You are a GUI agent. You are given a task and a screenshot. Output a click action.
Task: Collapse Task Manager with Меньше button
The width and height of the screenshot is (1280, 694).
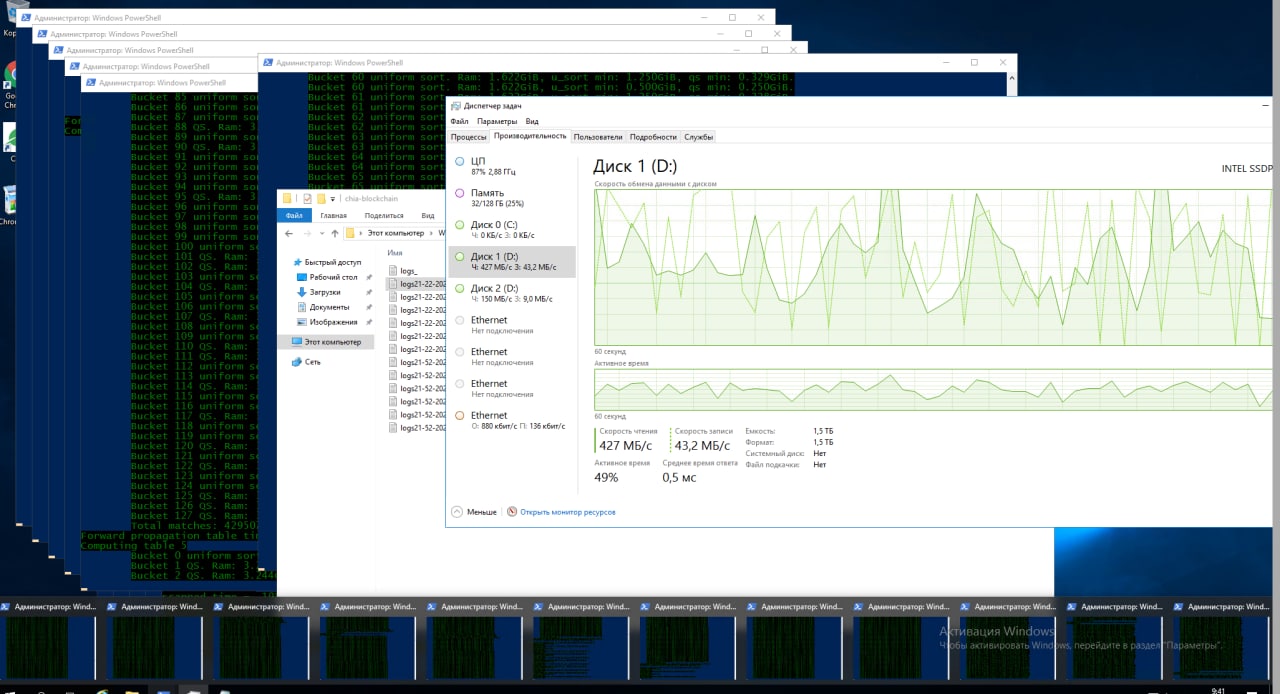(474, 511)
